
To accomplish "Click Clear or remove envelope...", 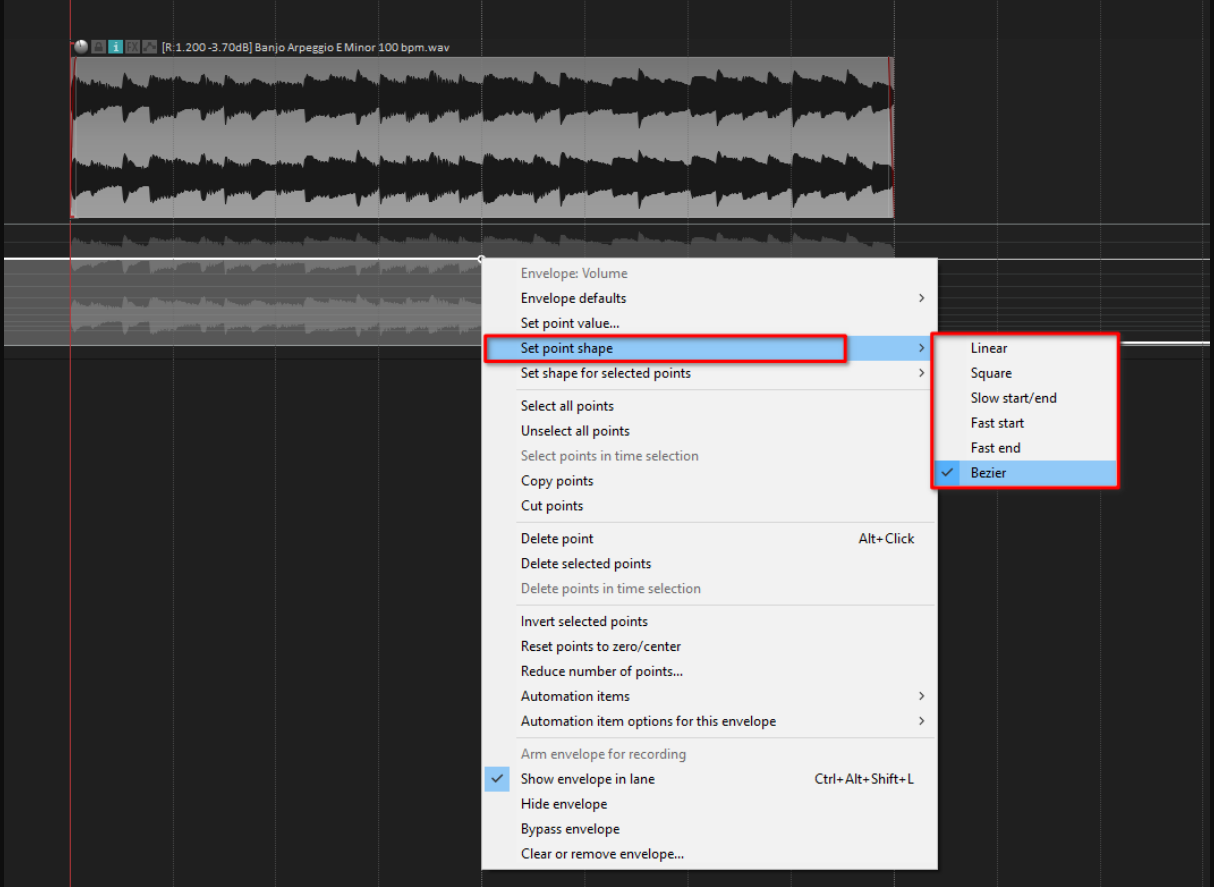I will coord(602,853).
